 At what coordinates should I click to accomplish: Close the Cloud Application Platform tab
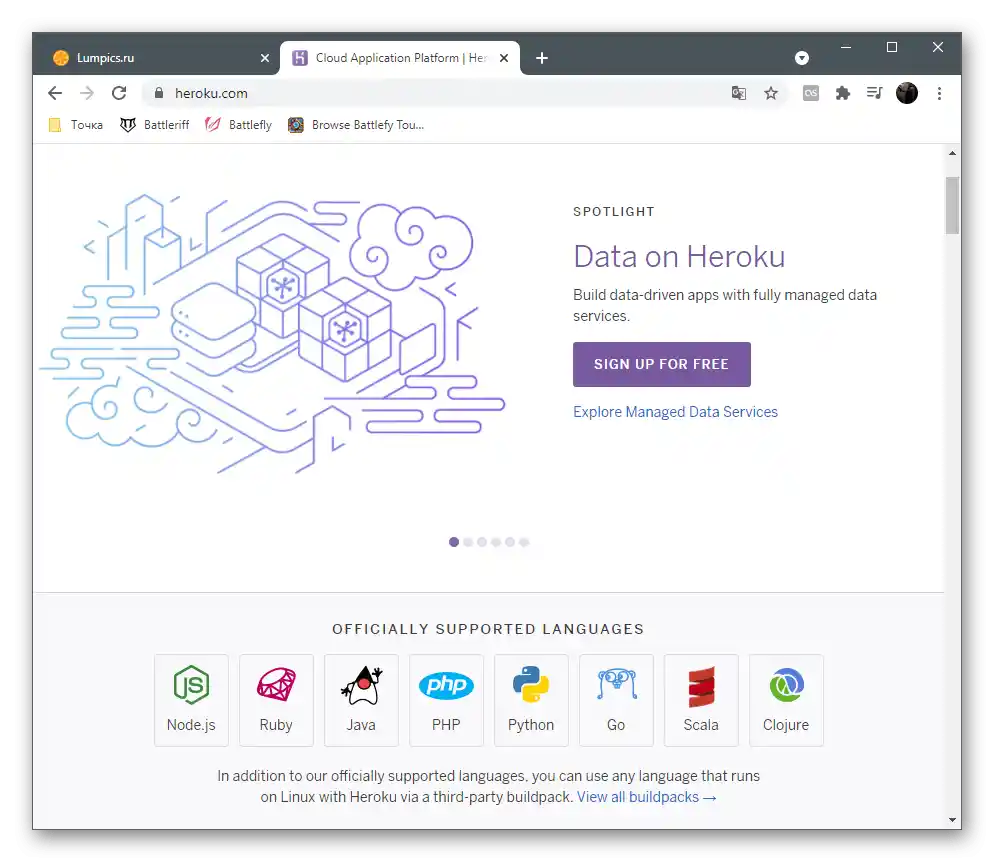pyautogui.click(x=504, y=58)
